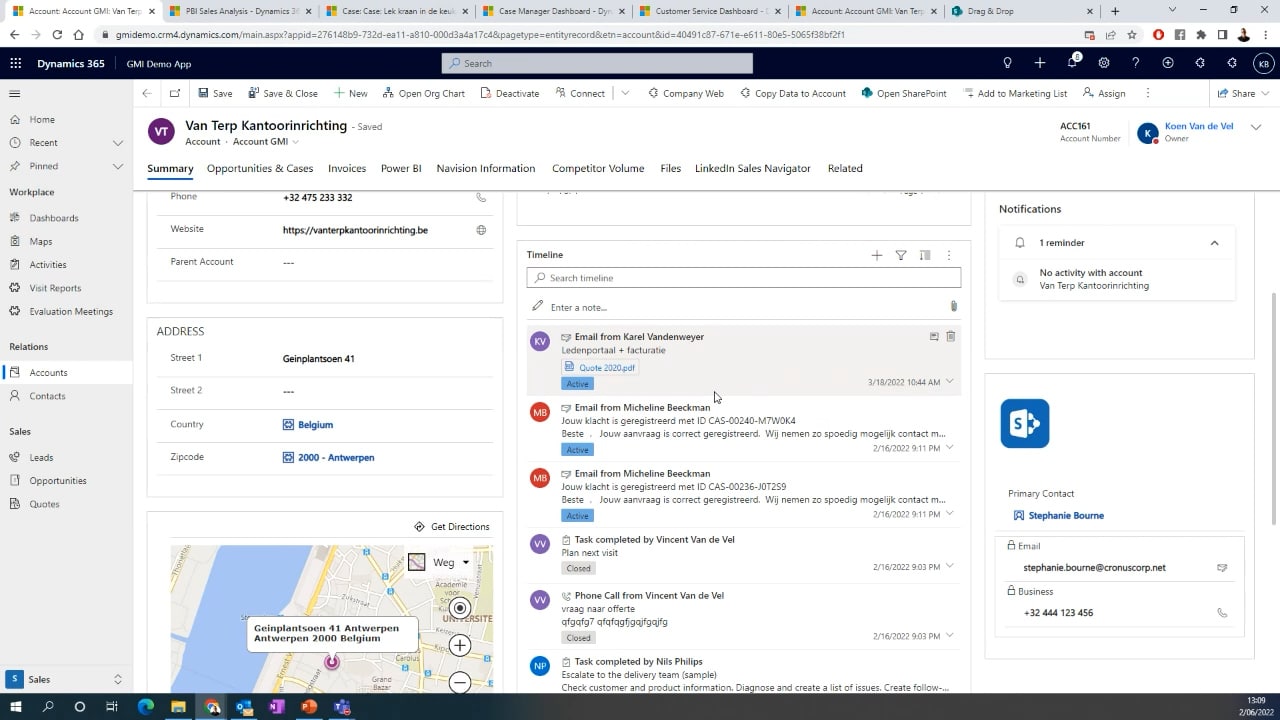The image size is (1280, 720).
Task: Expand the owner header chevron next to Koen Van de Vel
Action: point(1257,127)
